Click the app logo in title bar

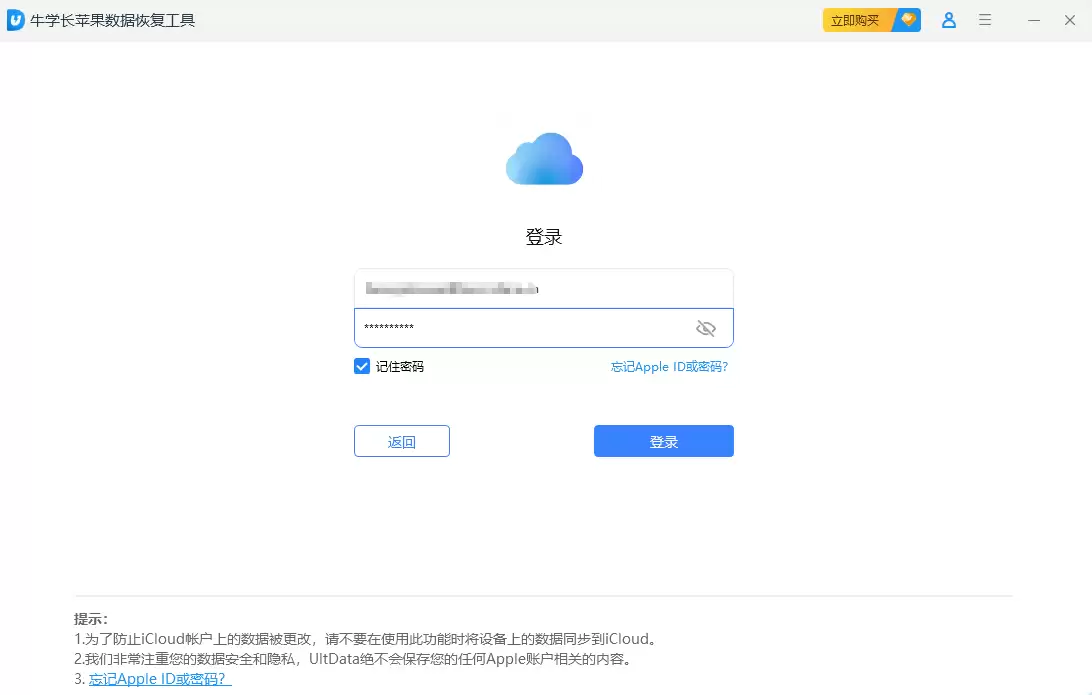pos(15,20)
